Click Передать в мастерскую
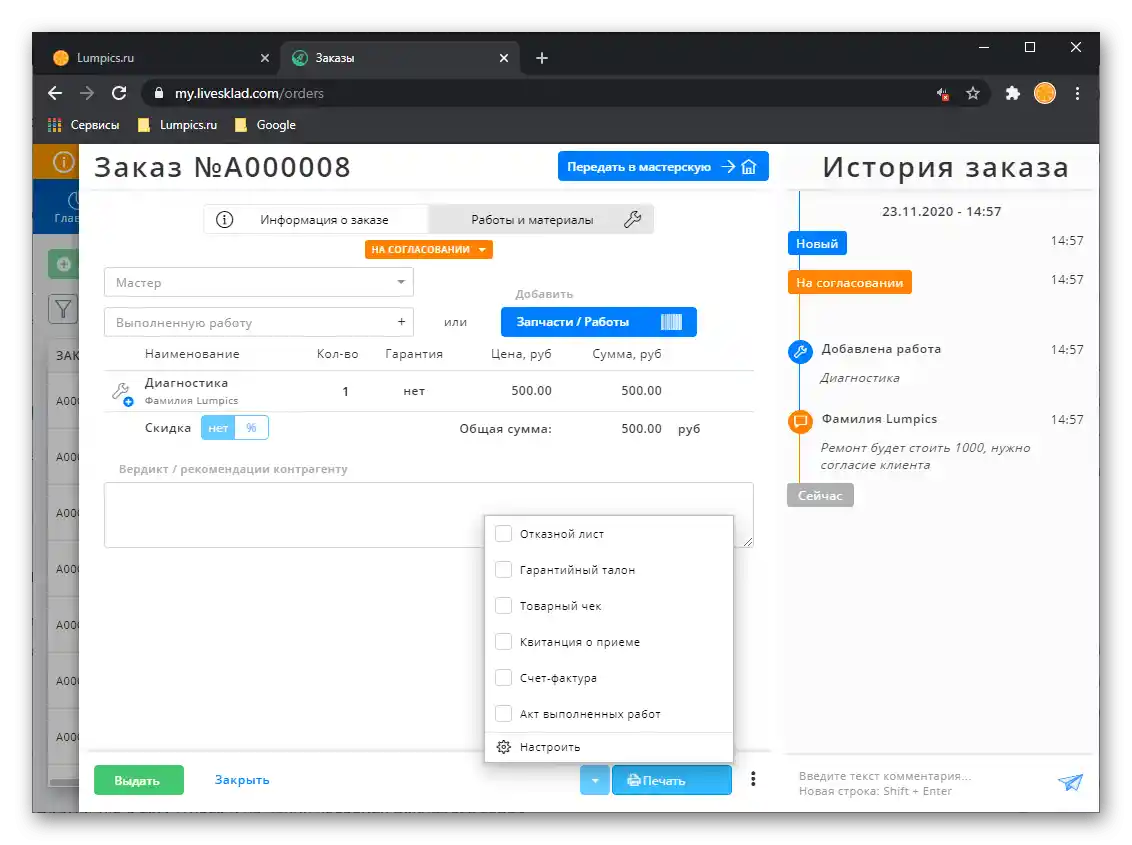 pos(662,166)
